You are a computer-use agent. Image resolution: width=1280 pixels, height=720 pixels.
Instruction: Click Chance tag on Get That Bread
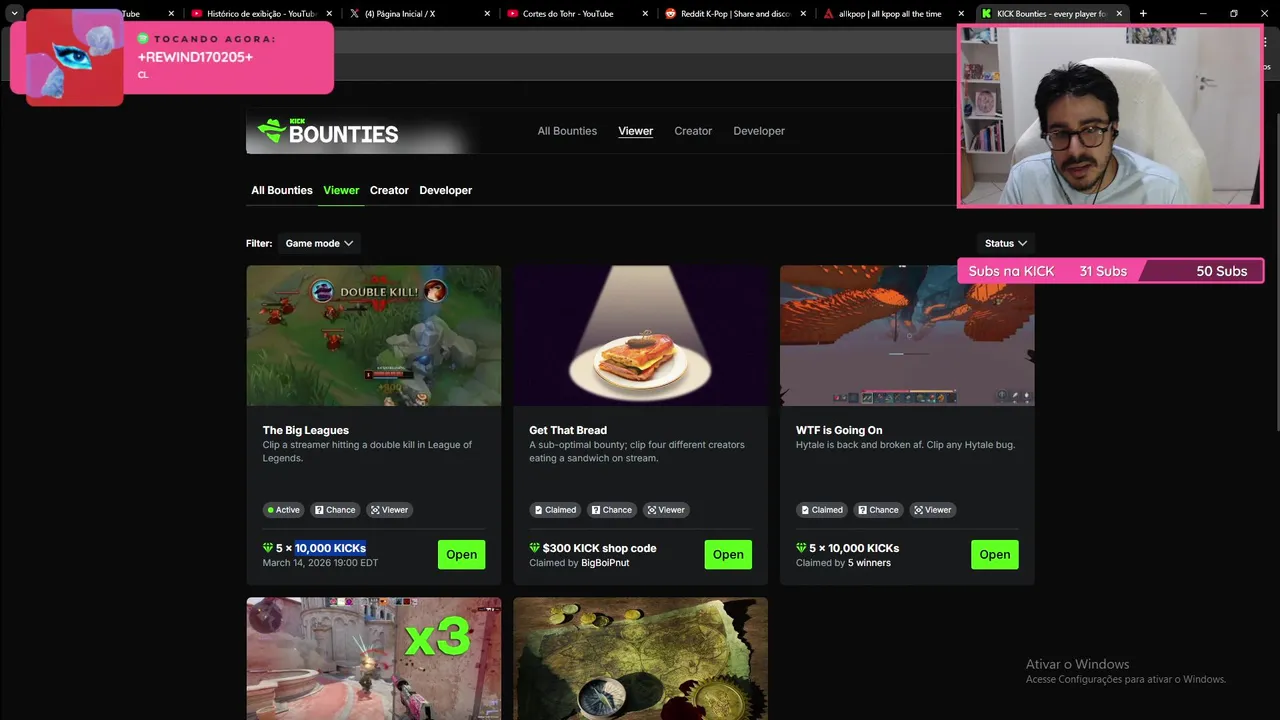point(612,510)
